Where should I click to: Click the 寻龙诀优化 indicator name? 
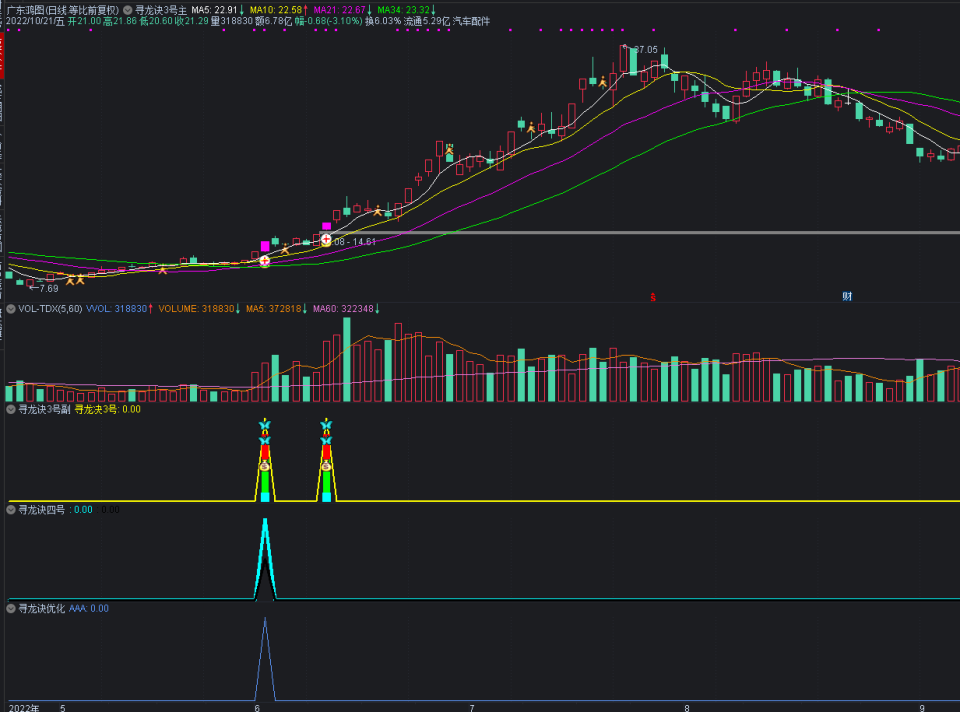pyautogui.click(x=41, y=609)
